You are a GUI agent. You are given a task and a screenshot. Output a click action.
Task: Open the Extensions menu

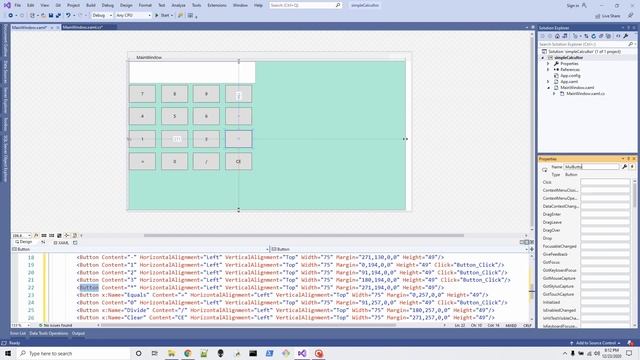[217, 5]
